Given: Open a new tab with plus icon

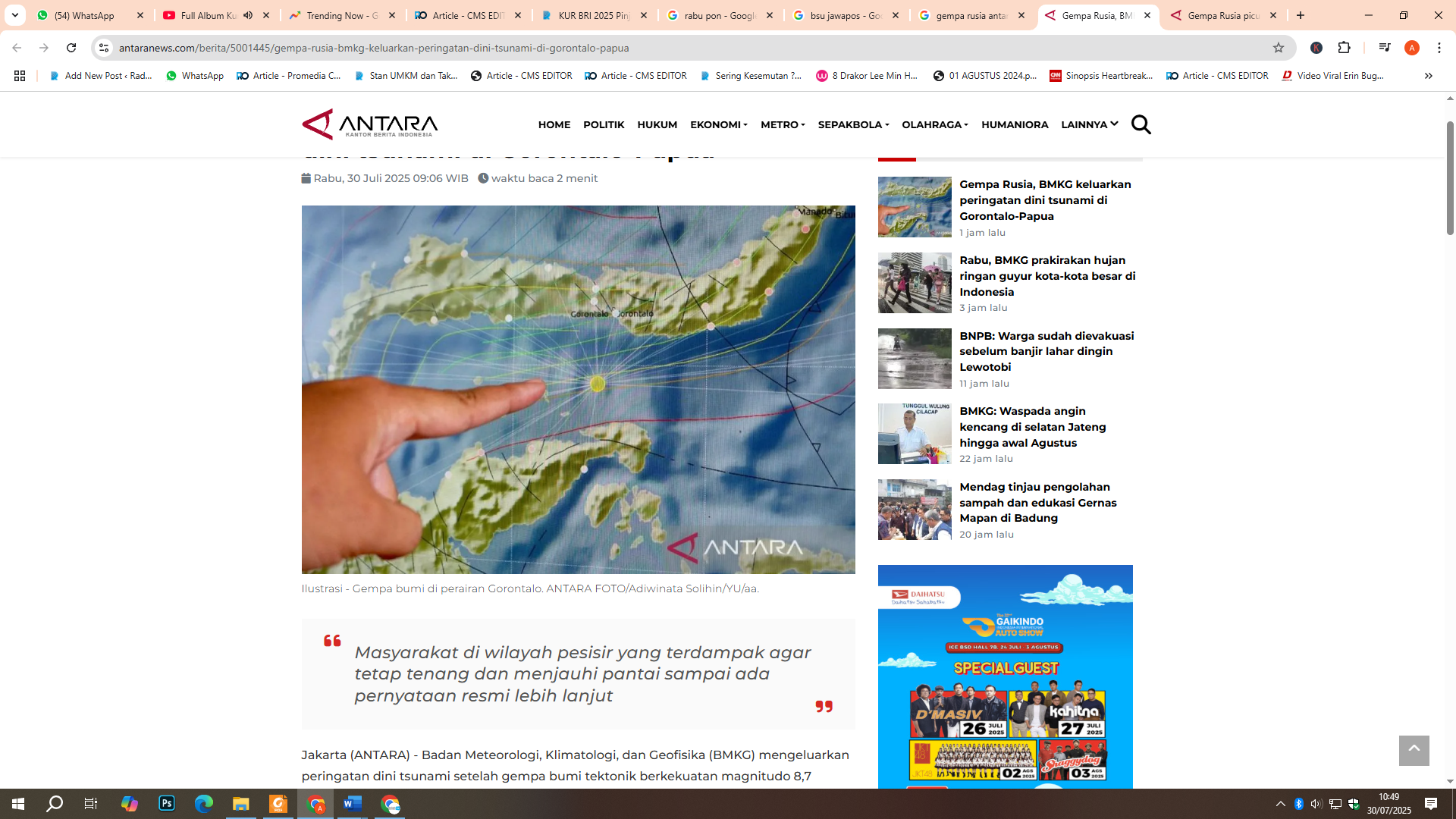Looking at the screenshot, I should point(1301,15).
